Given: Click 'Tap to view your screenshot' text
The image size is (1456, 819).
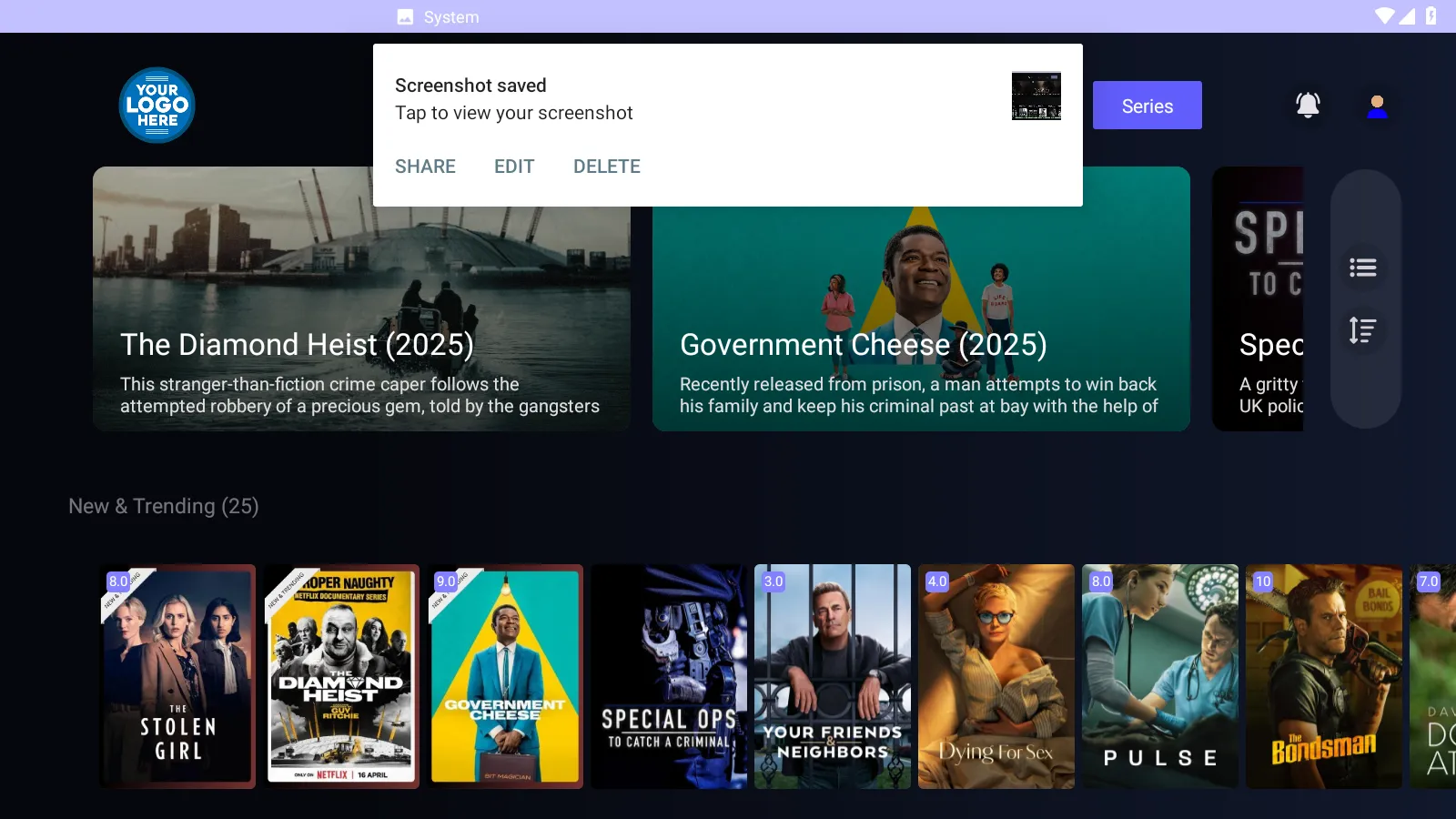Looking at the screenshot, I should (514, 113).
